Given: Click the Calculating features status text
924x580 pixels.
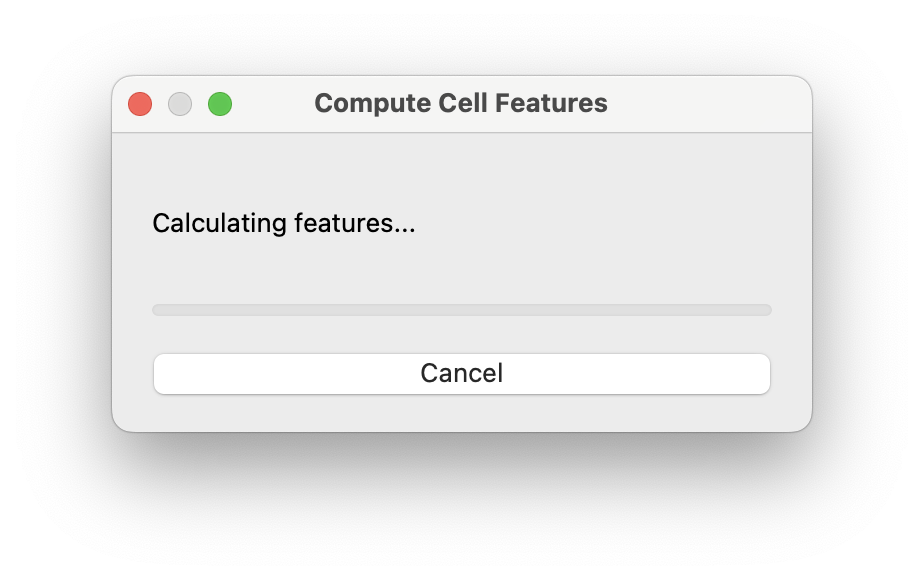Looking at the screenshot, I should pos(283,223).
